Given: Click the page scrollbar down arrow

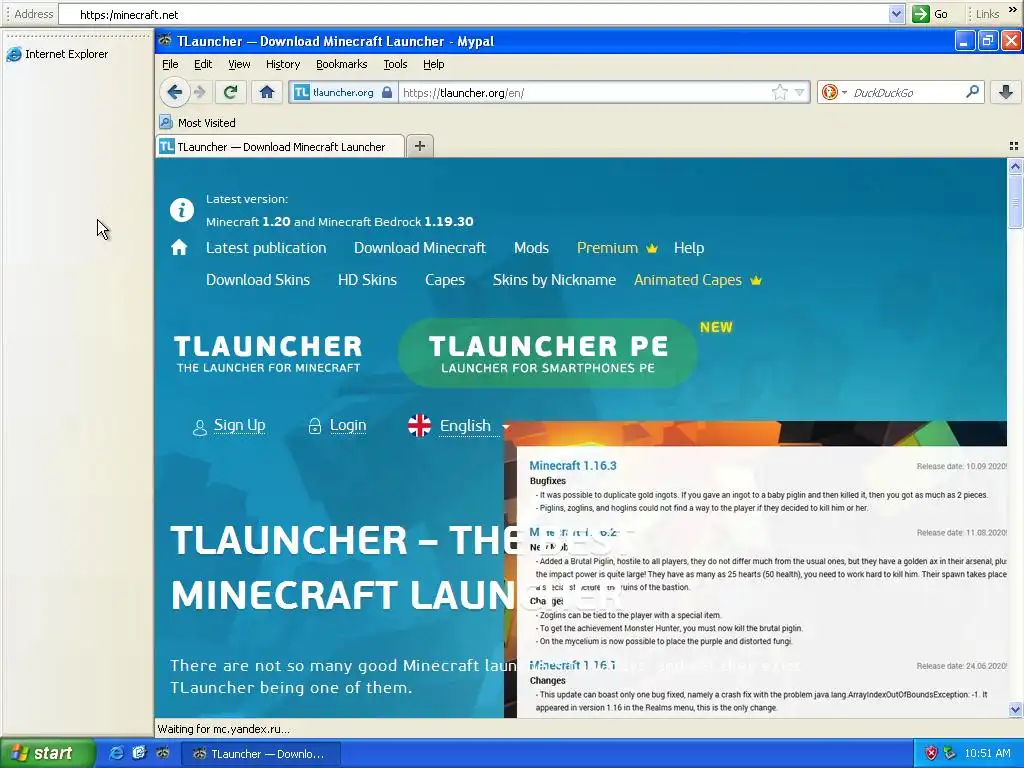Looking at the screenshot, I should coord(1015,709).
